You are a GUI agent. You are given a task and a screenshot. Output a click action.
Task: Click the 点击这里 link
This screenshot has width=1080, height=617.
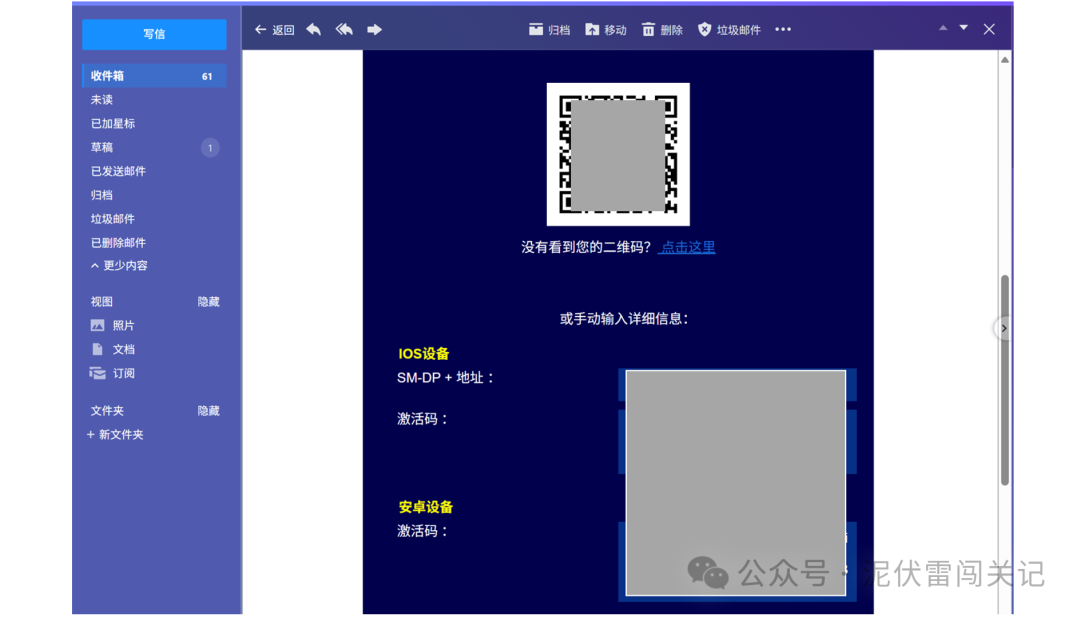687,247
